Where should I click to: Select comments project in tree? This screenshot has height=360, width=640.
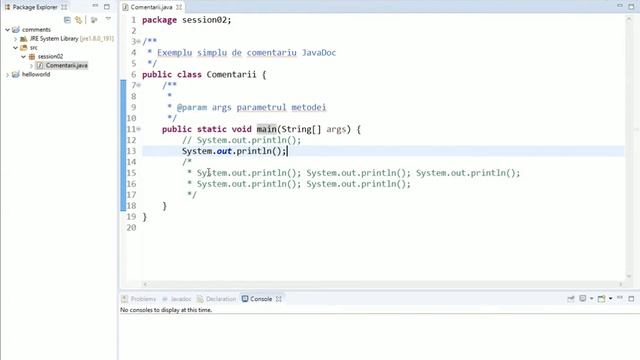pyautogui.click(x=36, y=29)
